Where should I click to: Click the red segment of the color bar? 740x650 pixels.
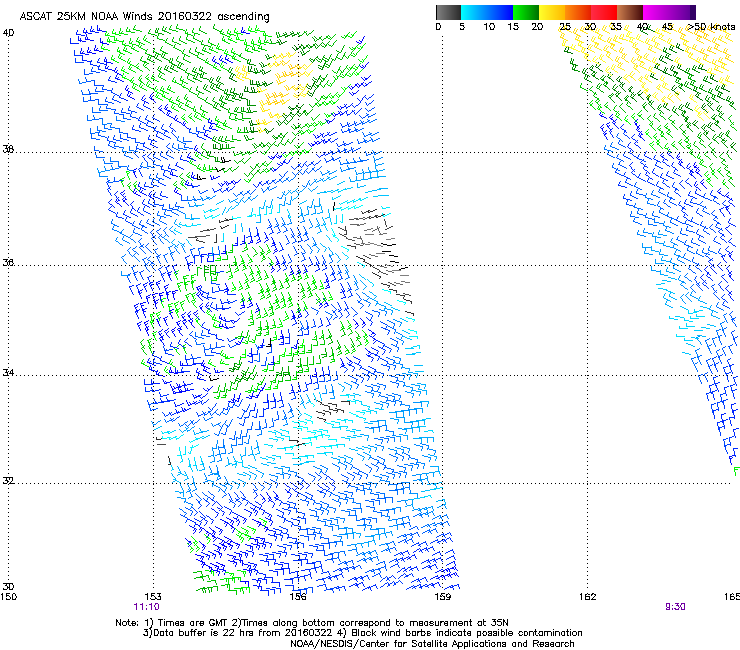click(604, 12)
